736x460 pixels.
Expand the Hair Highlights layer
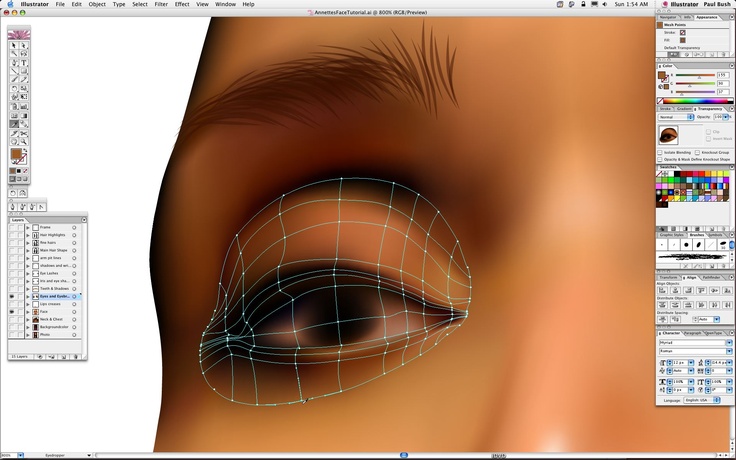pyautogui.click(x=28, y=235)
